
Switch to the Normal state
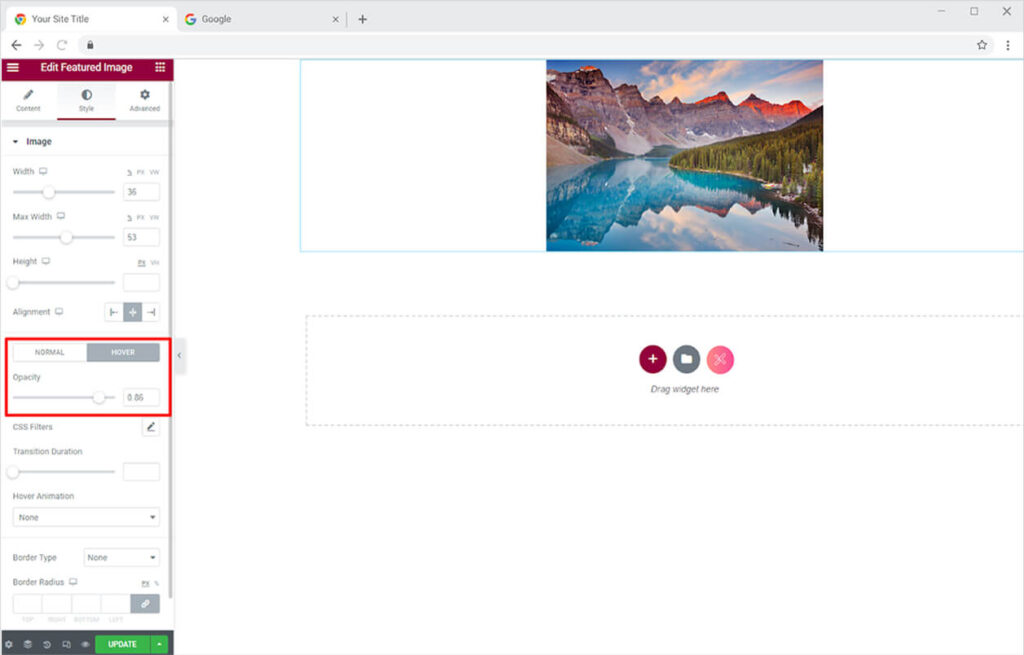pyautogui.click(x=49, y=352)
